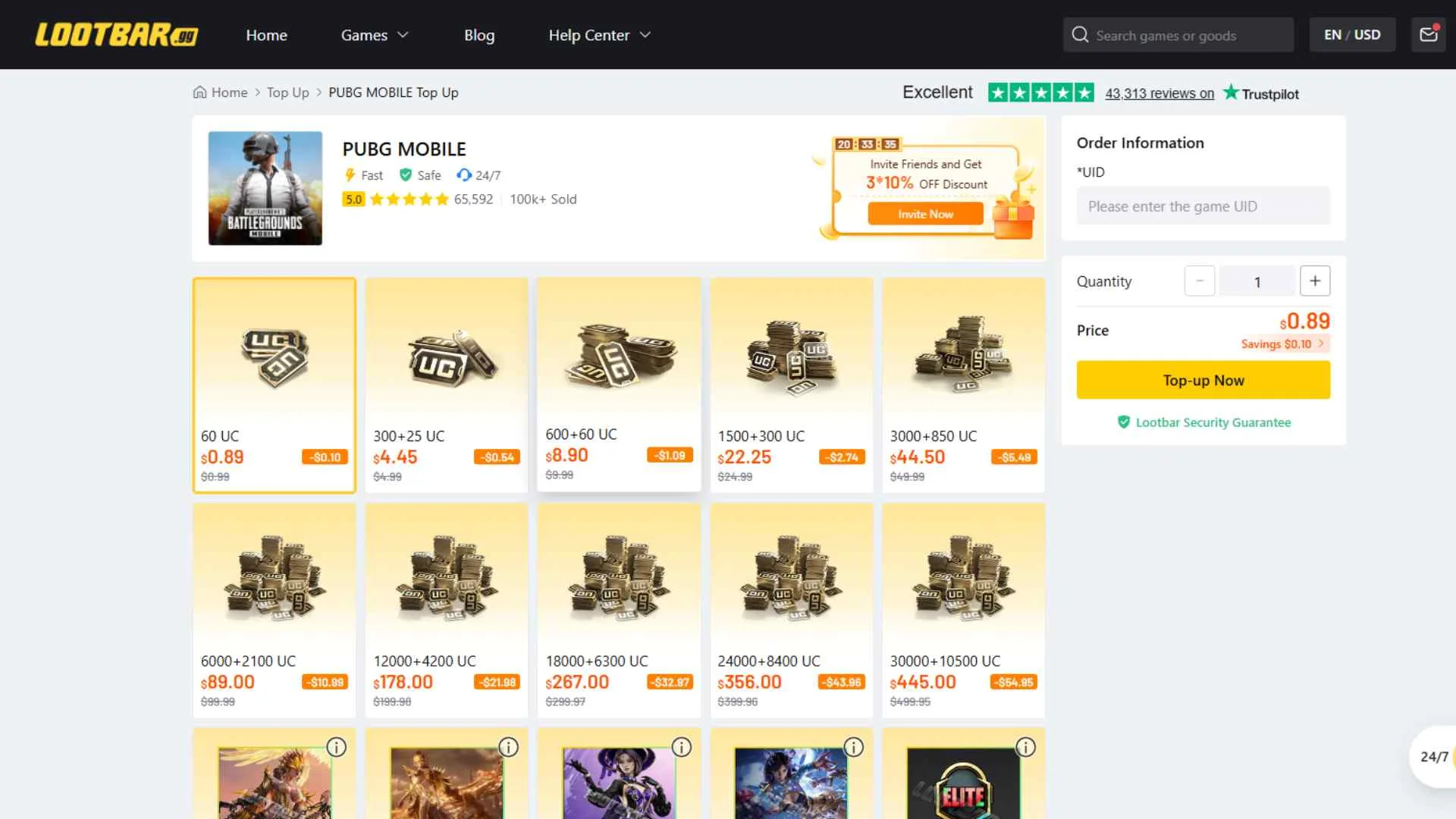Click Home in the navigation bar
The width and height of the screenshot is (1456, 819).
point(266,35)
